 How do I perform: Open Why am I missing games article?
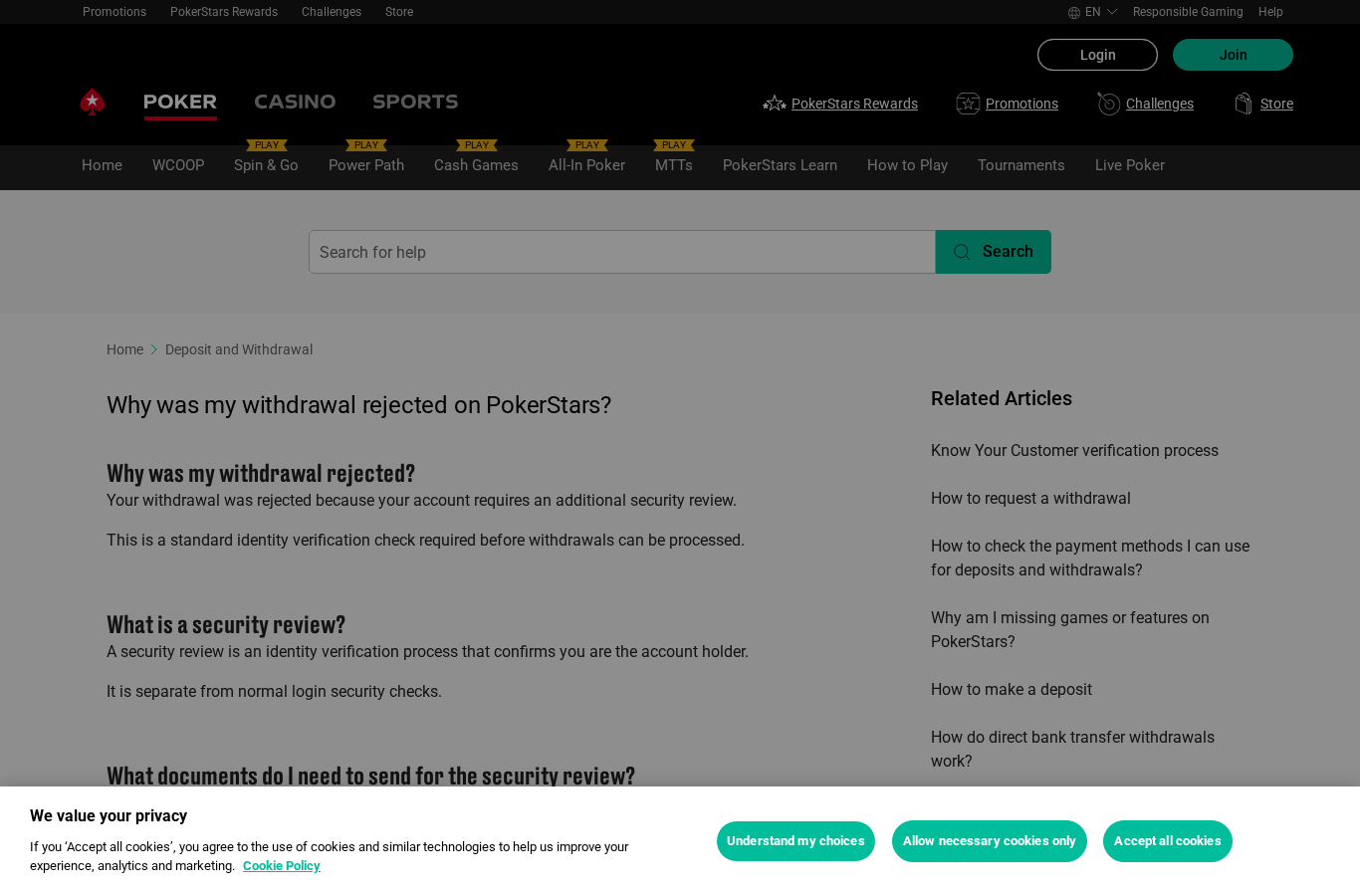1070,629
